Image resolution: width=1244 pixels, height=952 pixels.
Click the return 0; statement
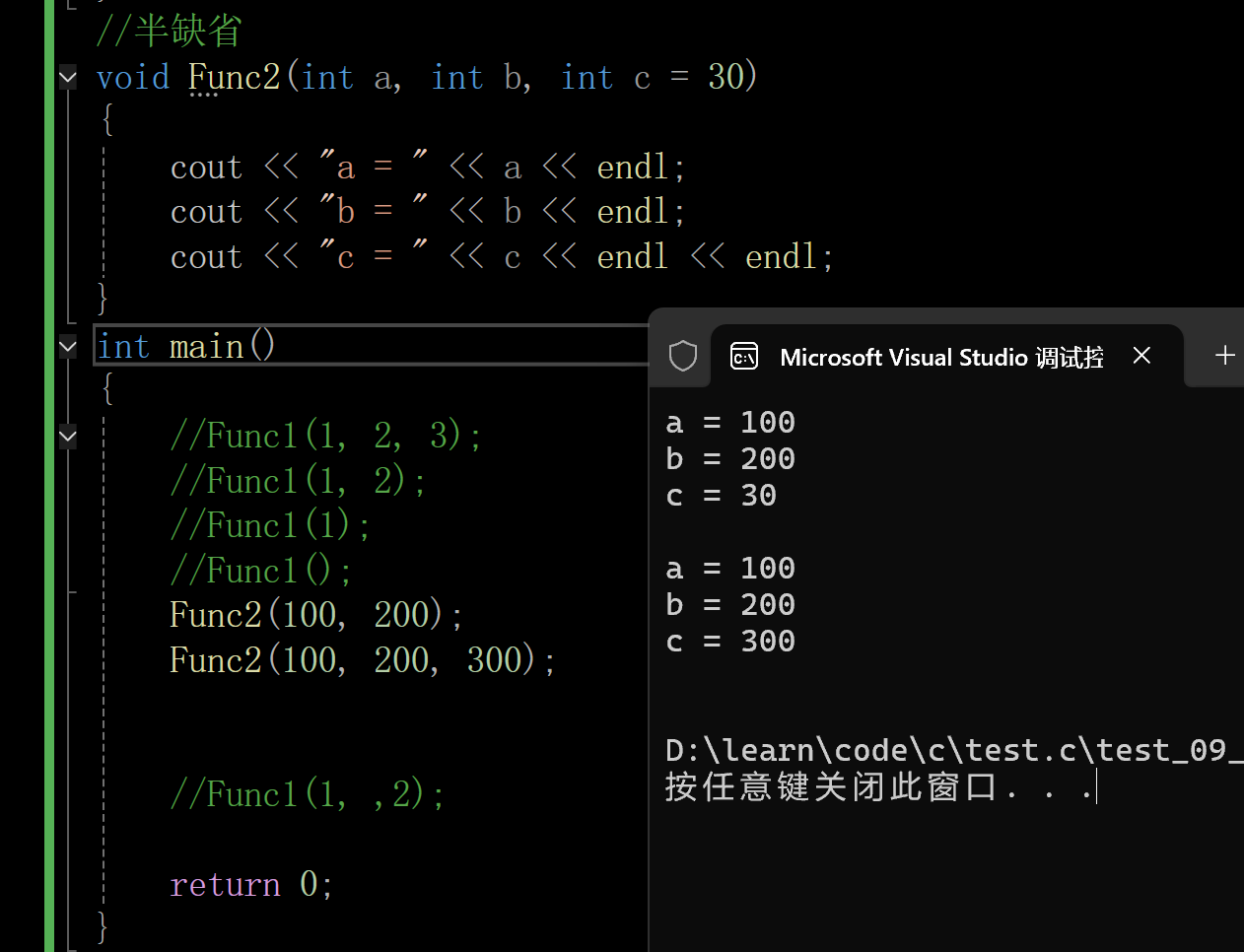[x=251, y=884]
